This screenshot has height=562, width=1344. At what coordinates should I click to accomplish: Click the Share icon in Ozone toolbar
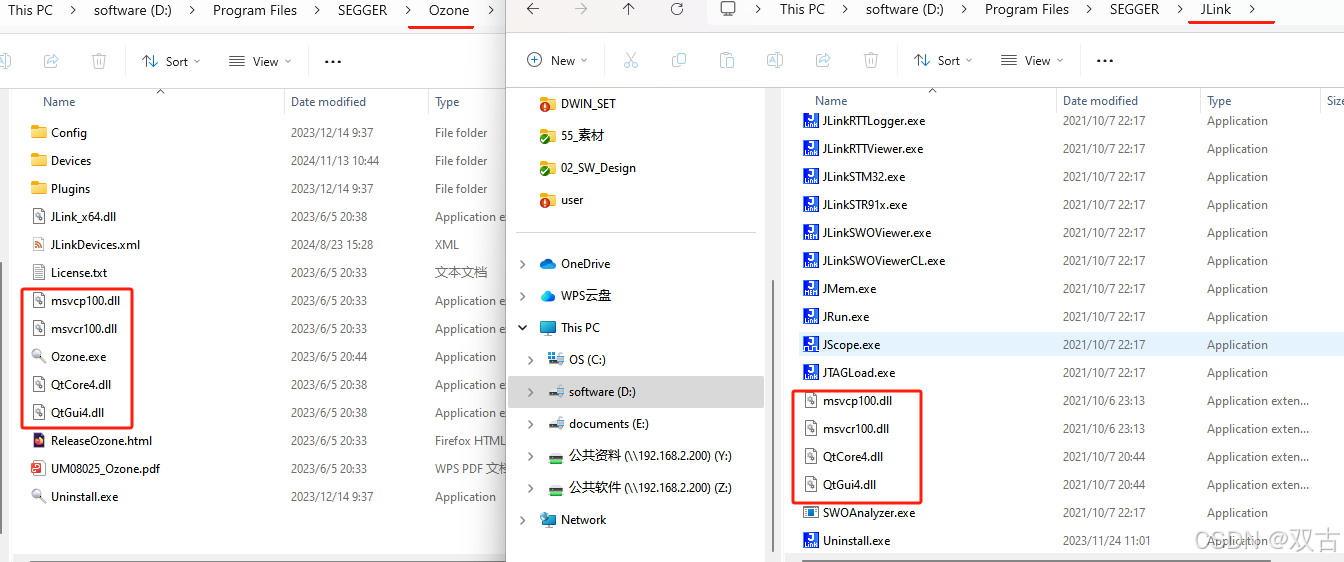click(x=51, y=61)
